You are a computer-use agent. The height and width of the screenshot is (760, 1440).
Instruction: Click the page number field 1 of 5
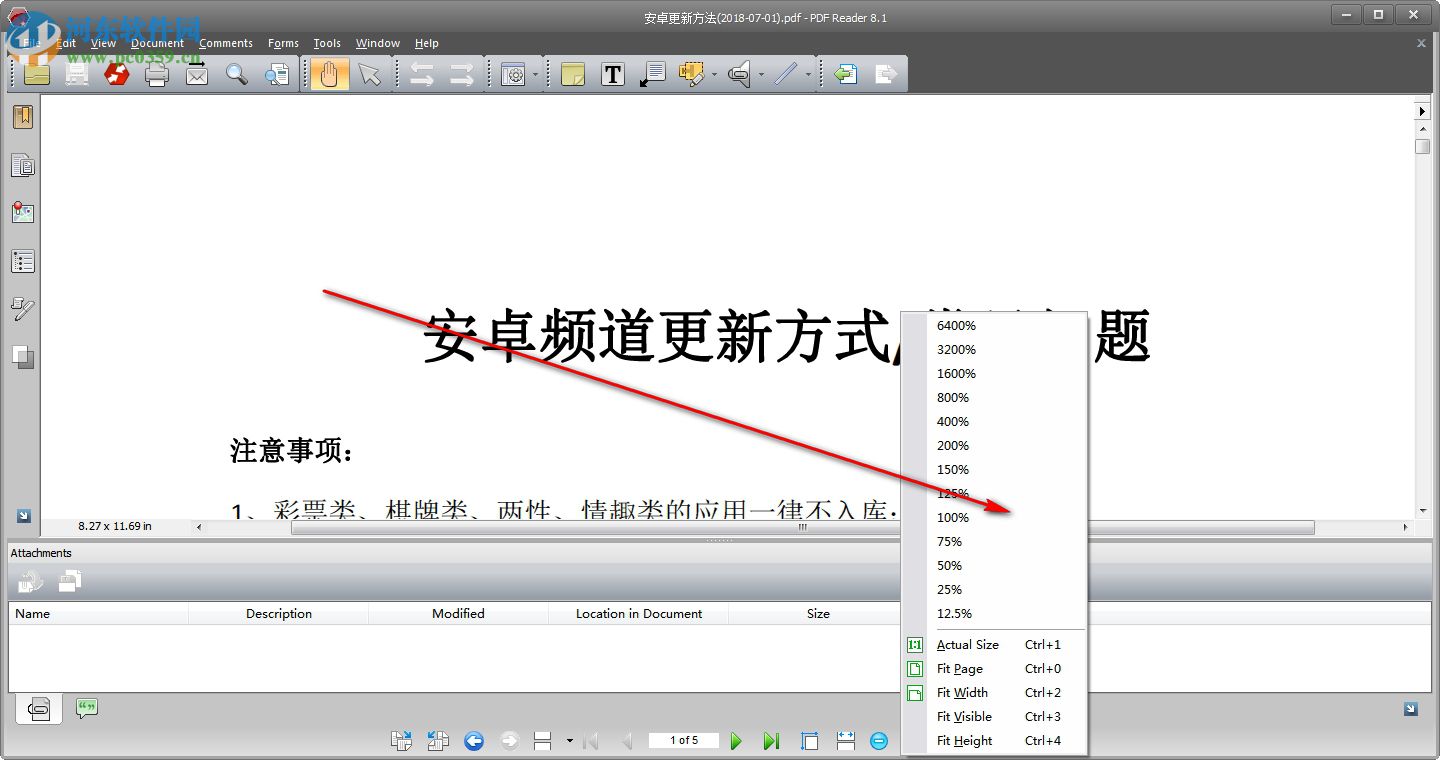tap(684, 741)
